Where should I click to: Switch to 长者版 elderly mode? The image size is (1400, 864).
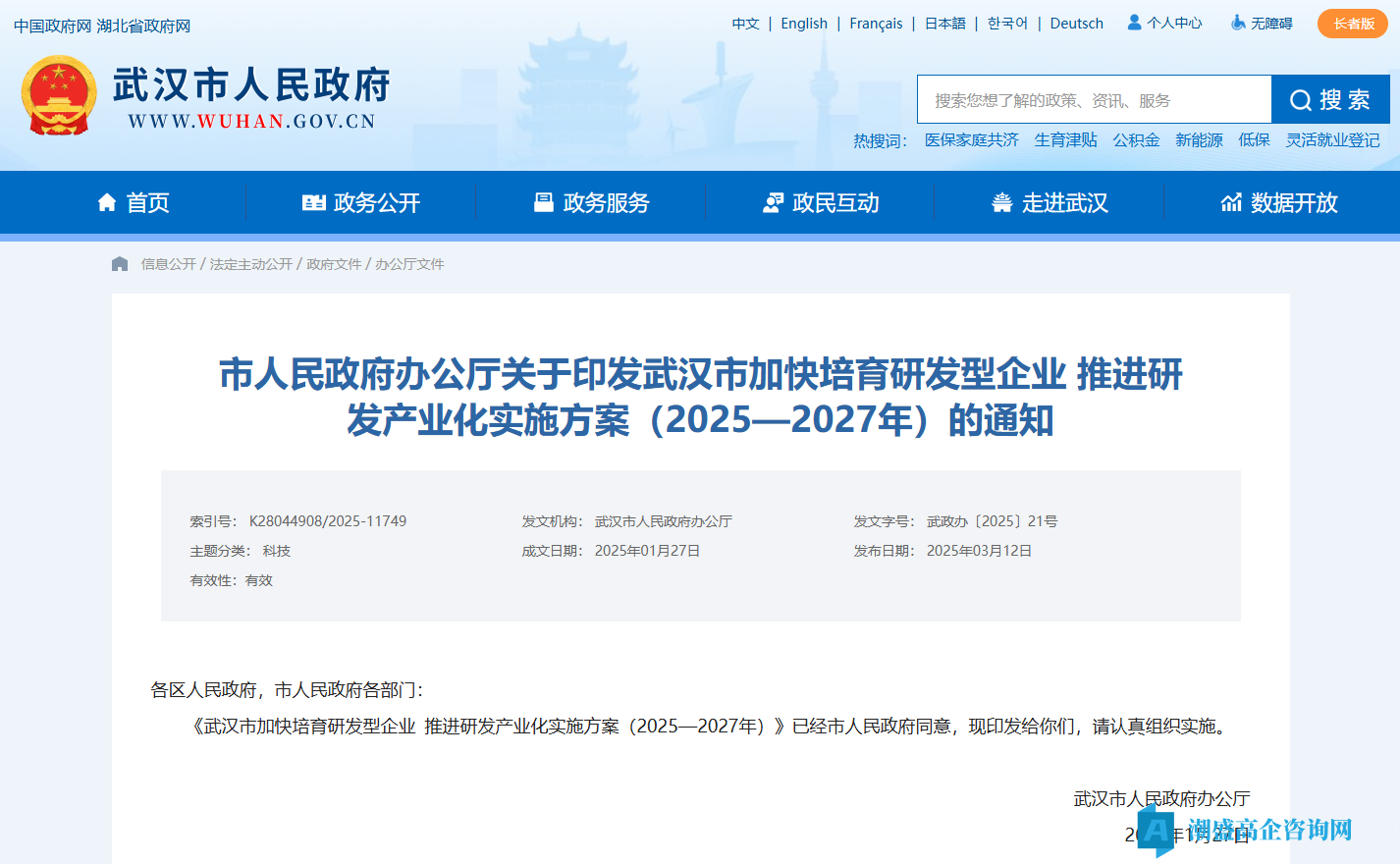[1352, 24]
